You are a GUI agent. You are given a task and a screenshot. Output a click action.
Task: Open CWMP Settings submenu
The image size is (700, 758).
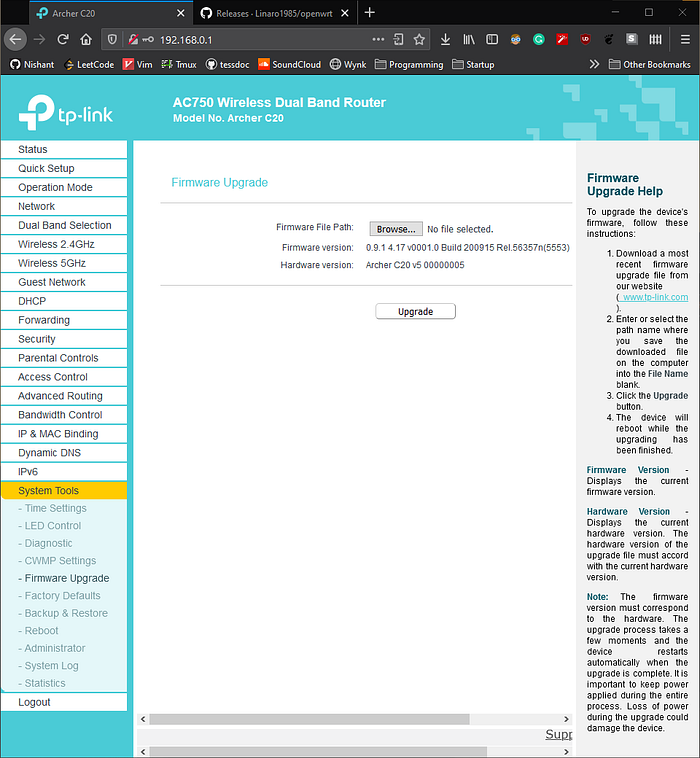57,560
